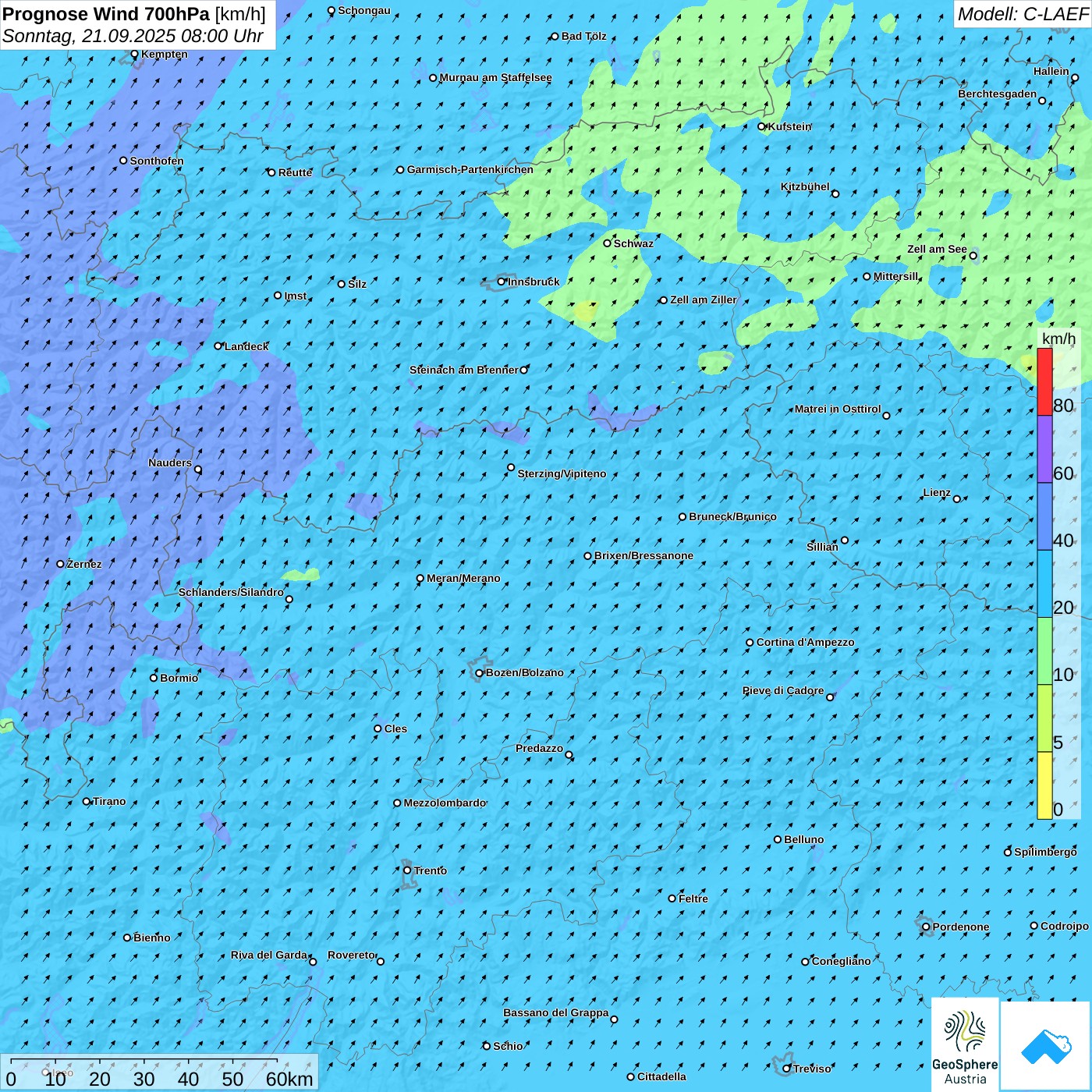Click the Cittadella label

coord(662,1076)
